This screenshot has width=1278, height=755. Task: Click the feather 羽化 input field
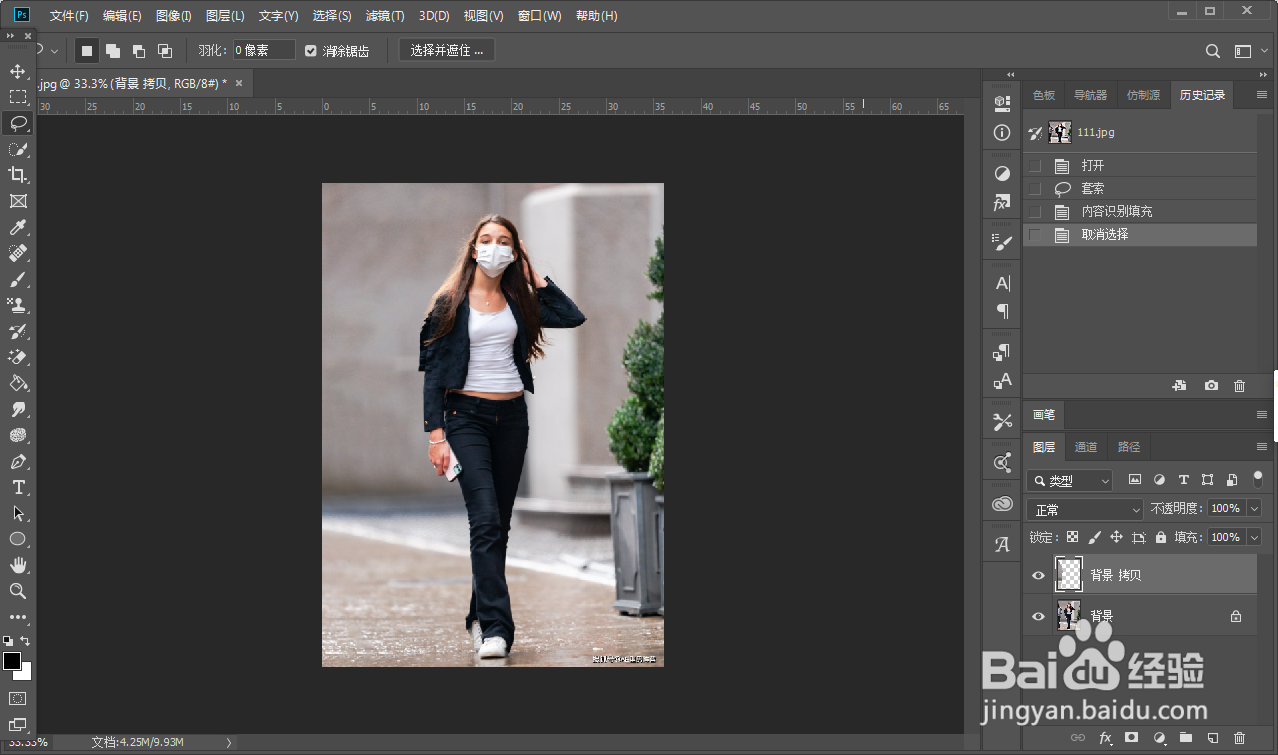pos(264,50)
